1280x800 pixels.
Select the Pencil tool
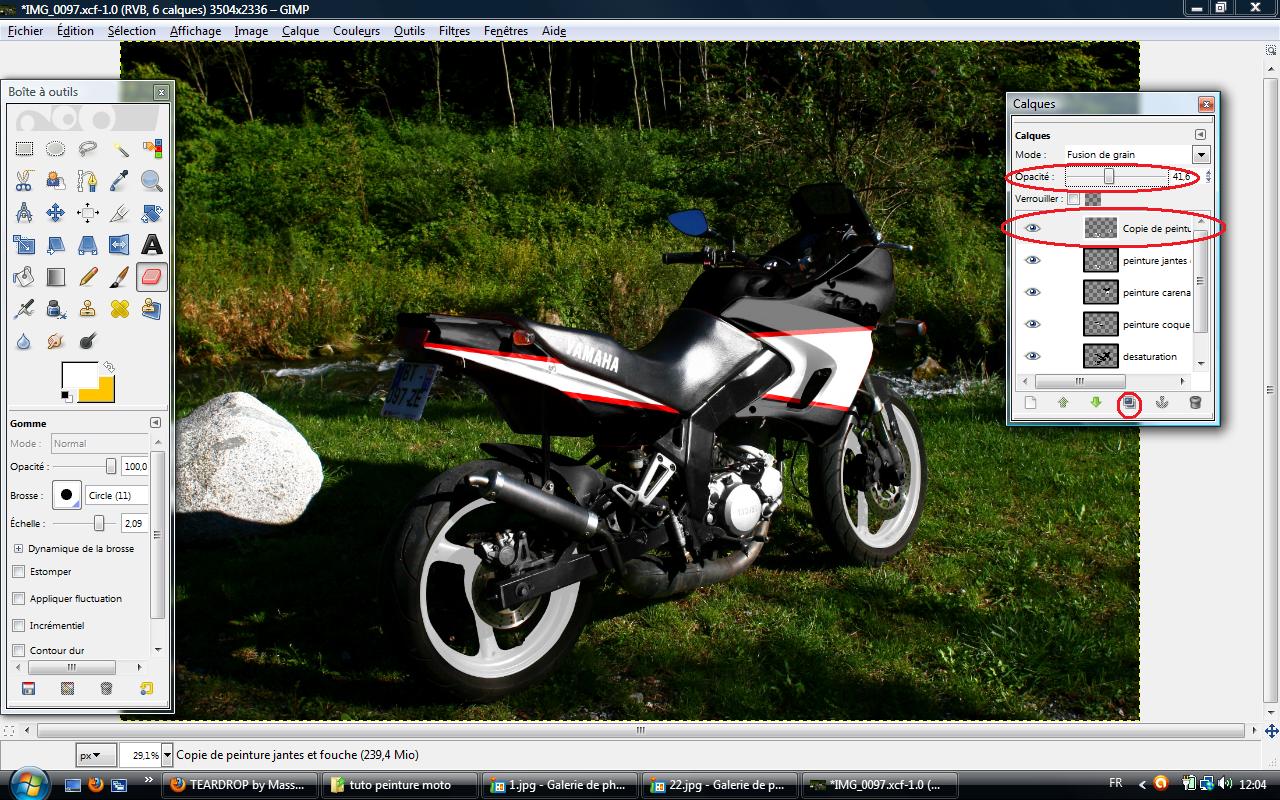[88, 277]
